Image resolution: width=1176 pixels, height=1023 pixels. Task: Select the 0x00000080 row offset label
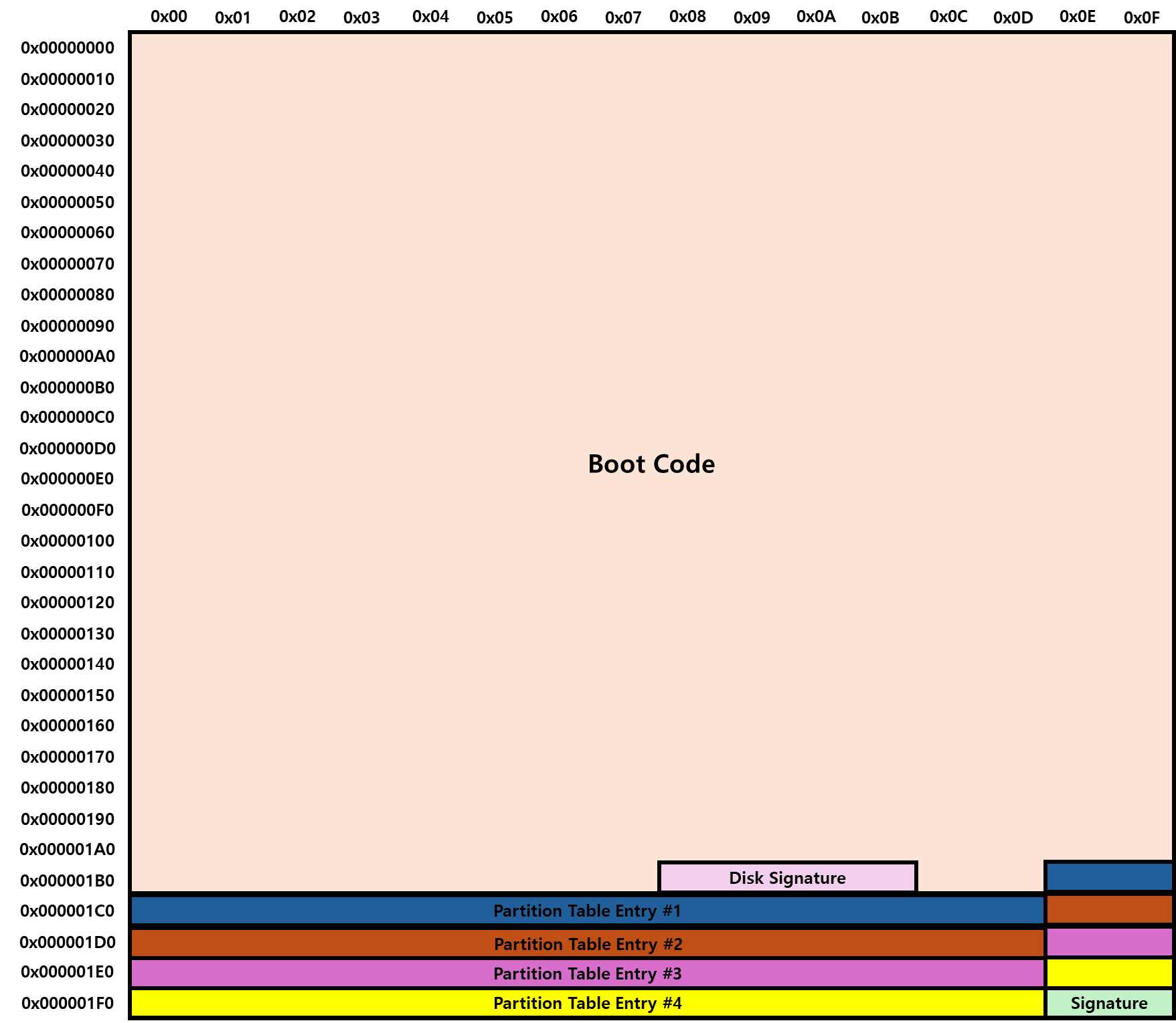pyautogui.click(x=68, y=295)
